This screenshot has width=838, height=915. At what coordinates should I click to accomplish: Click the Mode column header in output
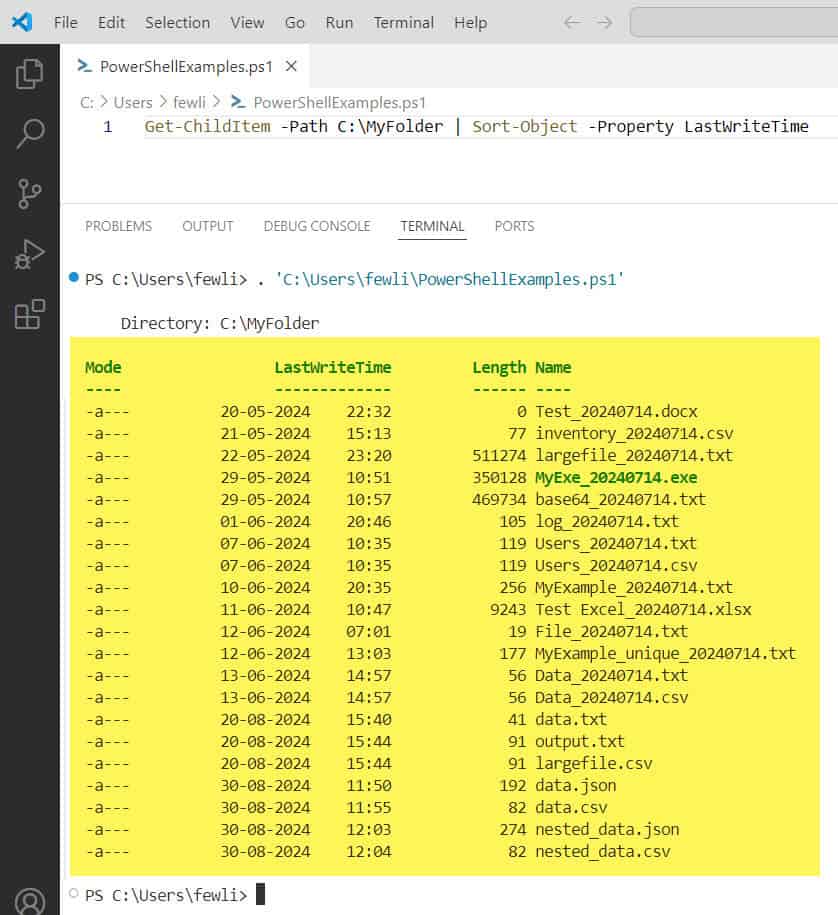click(103, 367)
